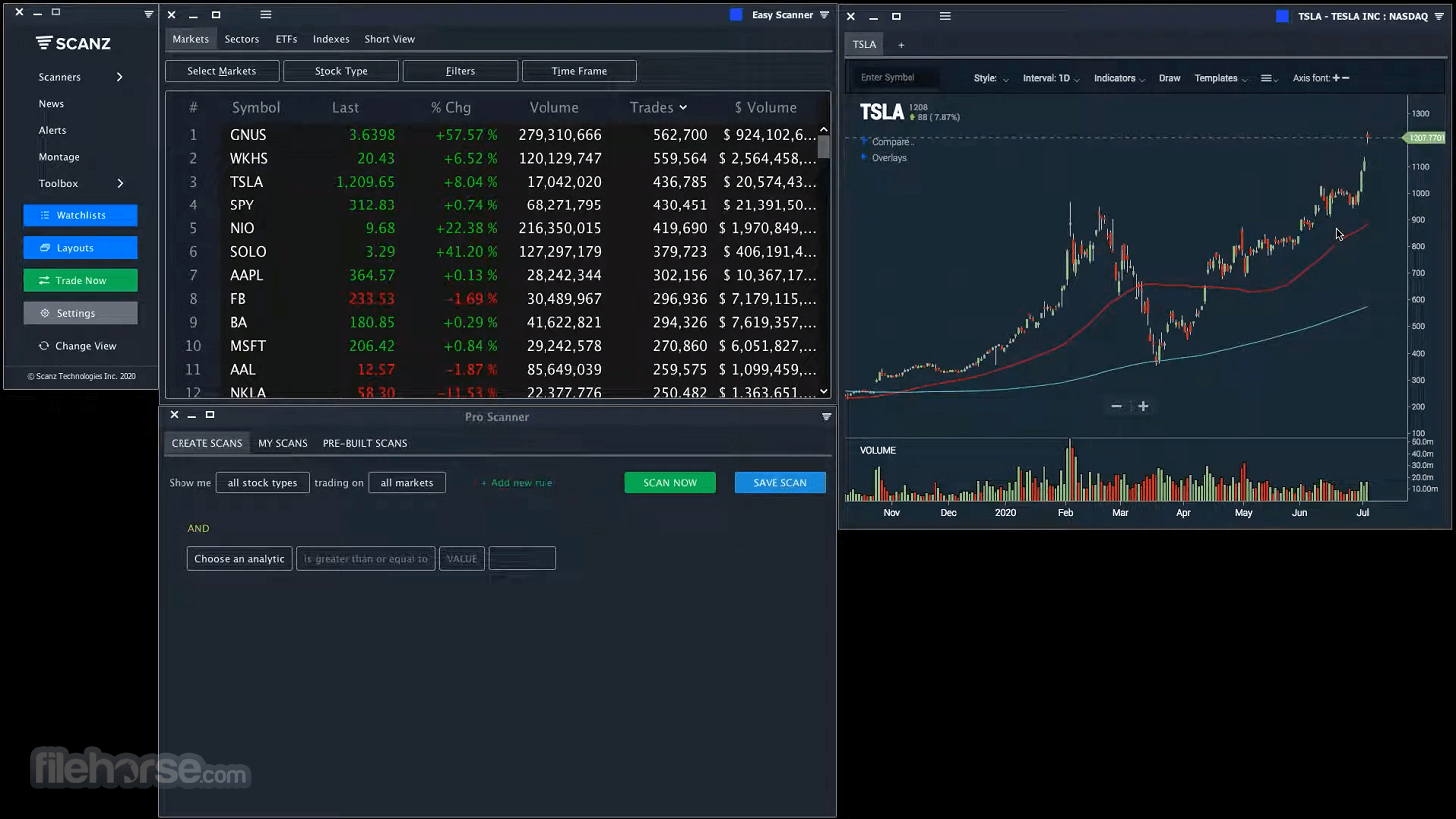The height and width of the screenshot is (819, 1456).
Task: Switch to the Sectors tab
Action: 242,39
